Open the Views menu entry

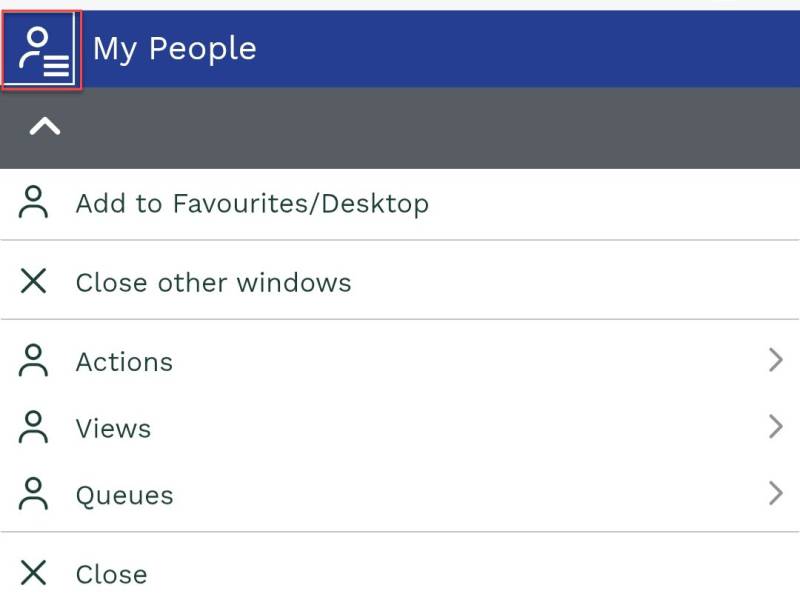coord(113,429)
